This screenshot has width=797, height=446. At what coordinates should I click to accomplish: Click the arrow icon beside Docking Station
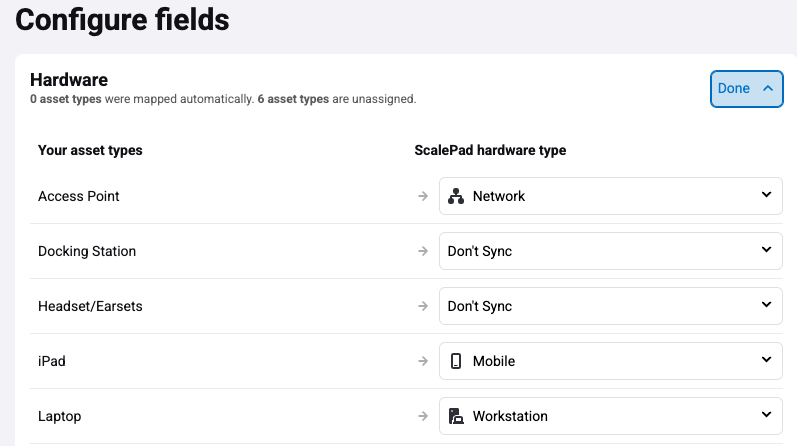click(423, 251)
